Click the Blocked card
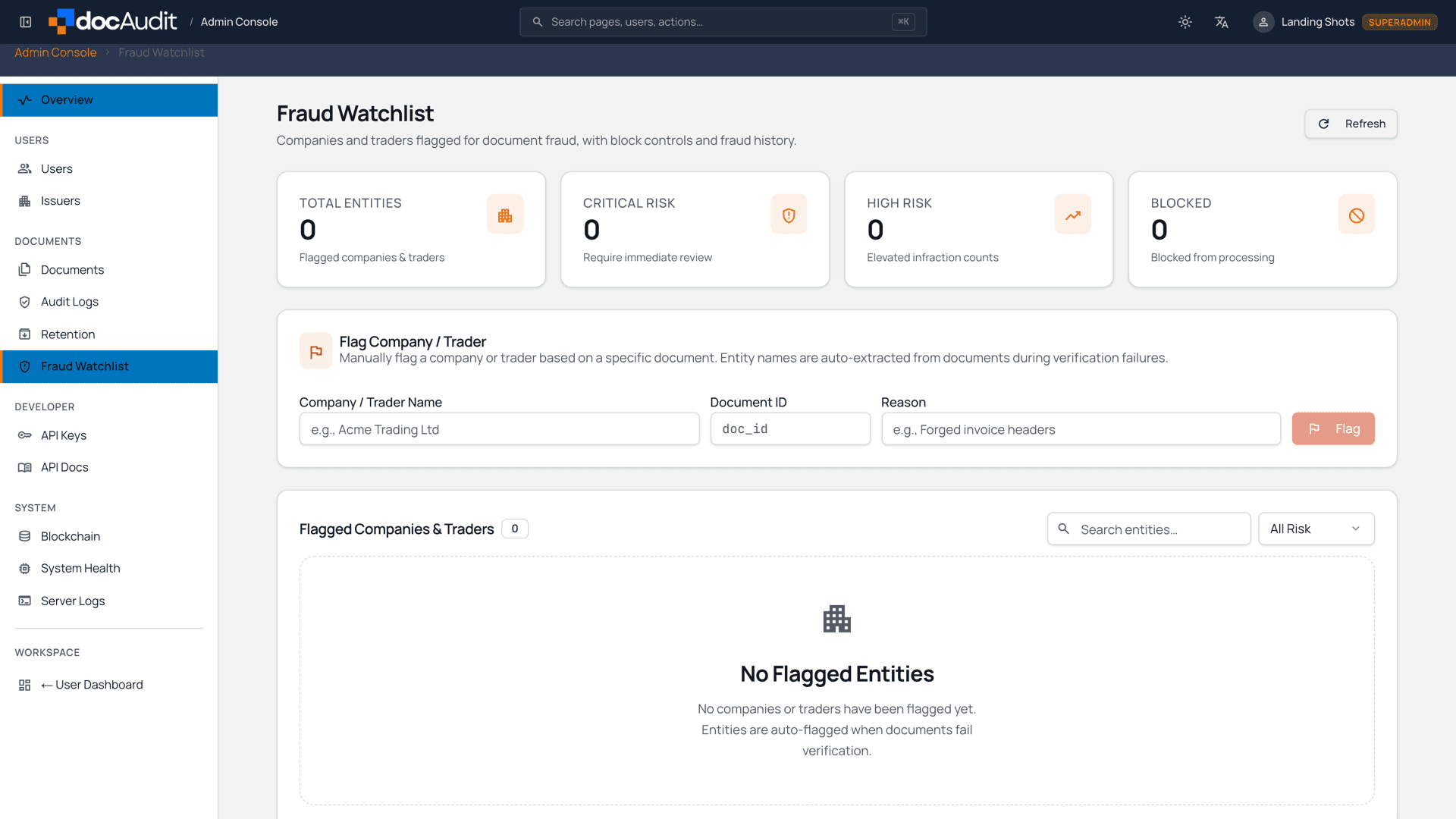Image resolution: width=1456 pixels, height=819 pixels. coord(1263,230)
